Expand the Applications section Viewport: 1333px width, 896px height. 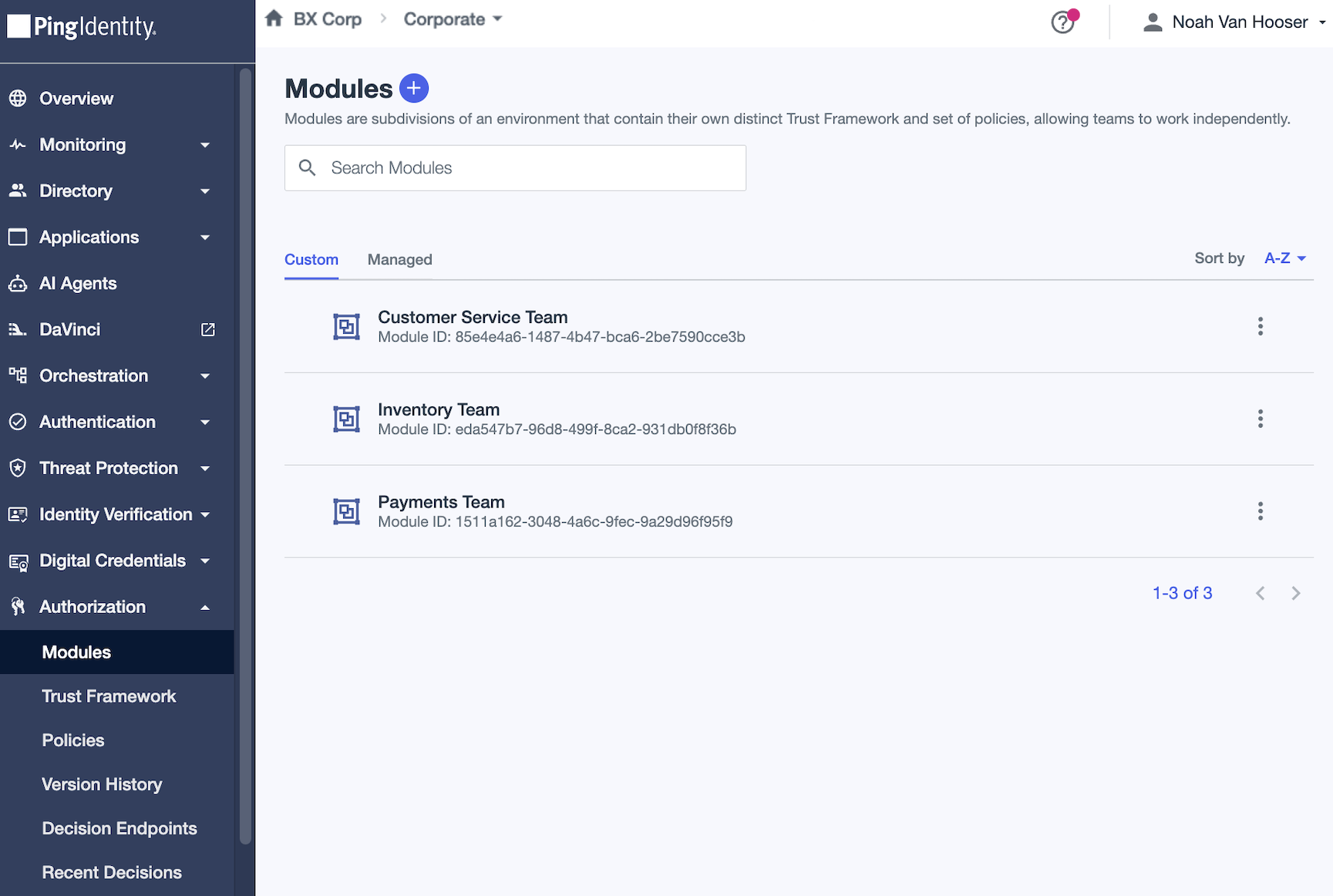point(117,237)
